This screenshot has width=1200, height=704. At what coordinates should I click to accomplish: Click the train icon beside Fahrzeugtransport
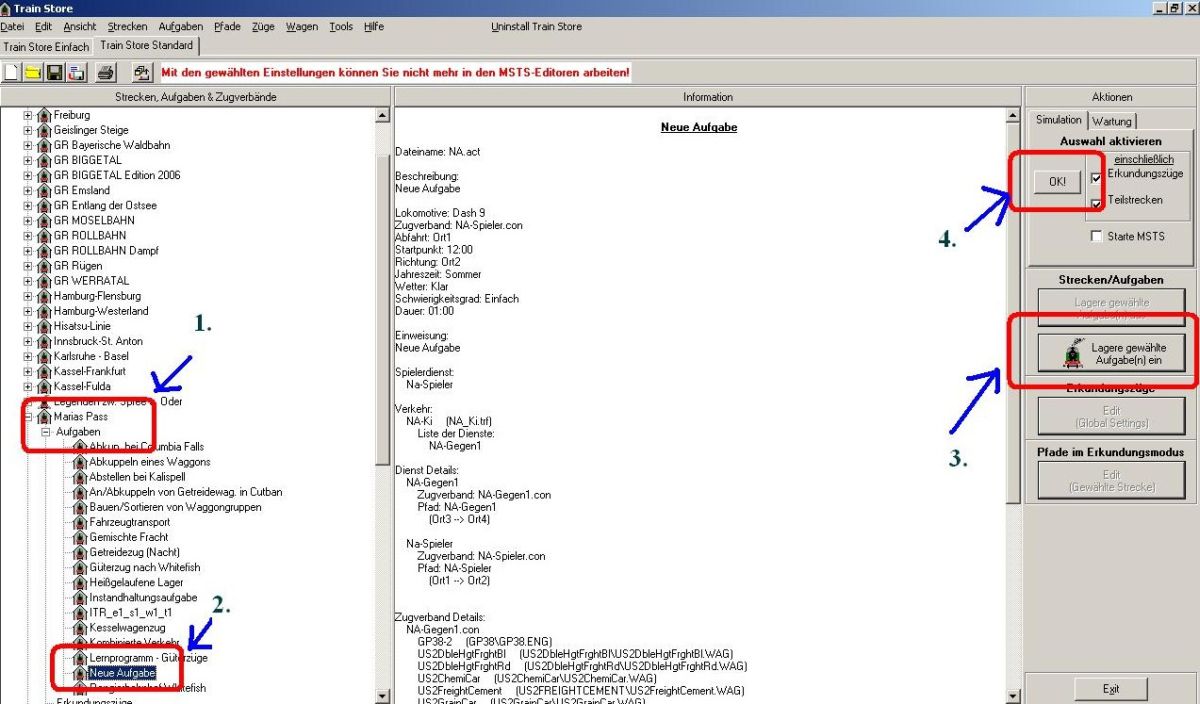79,522
